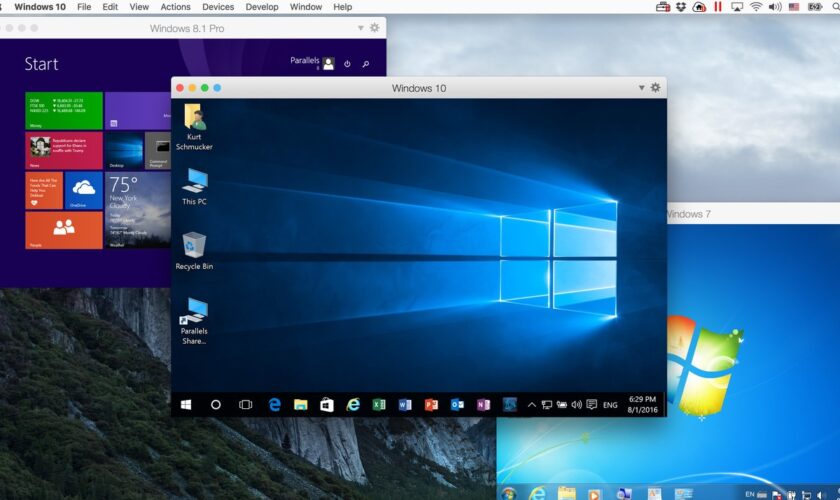Open Outlook from the Windows 10 taskbar
This screenshot has width=840, height=500.
(457, 405)
